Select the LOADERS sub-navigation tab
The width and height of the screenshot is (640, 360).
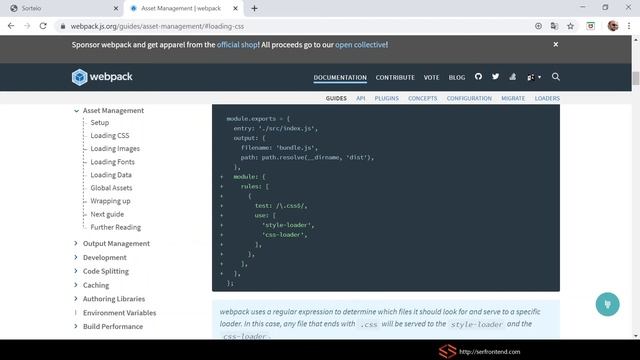(547, 98)
